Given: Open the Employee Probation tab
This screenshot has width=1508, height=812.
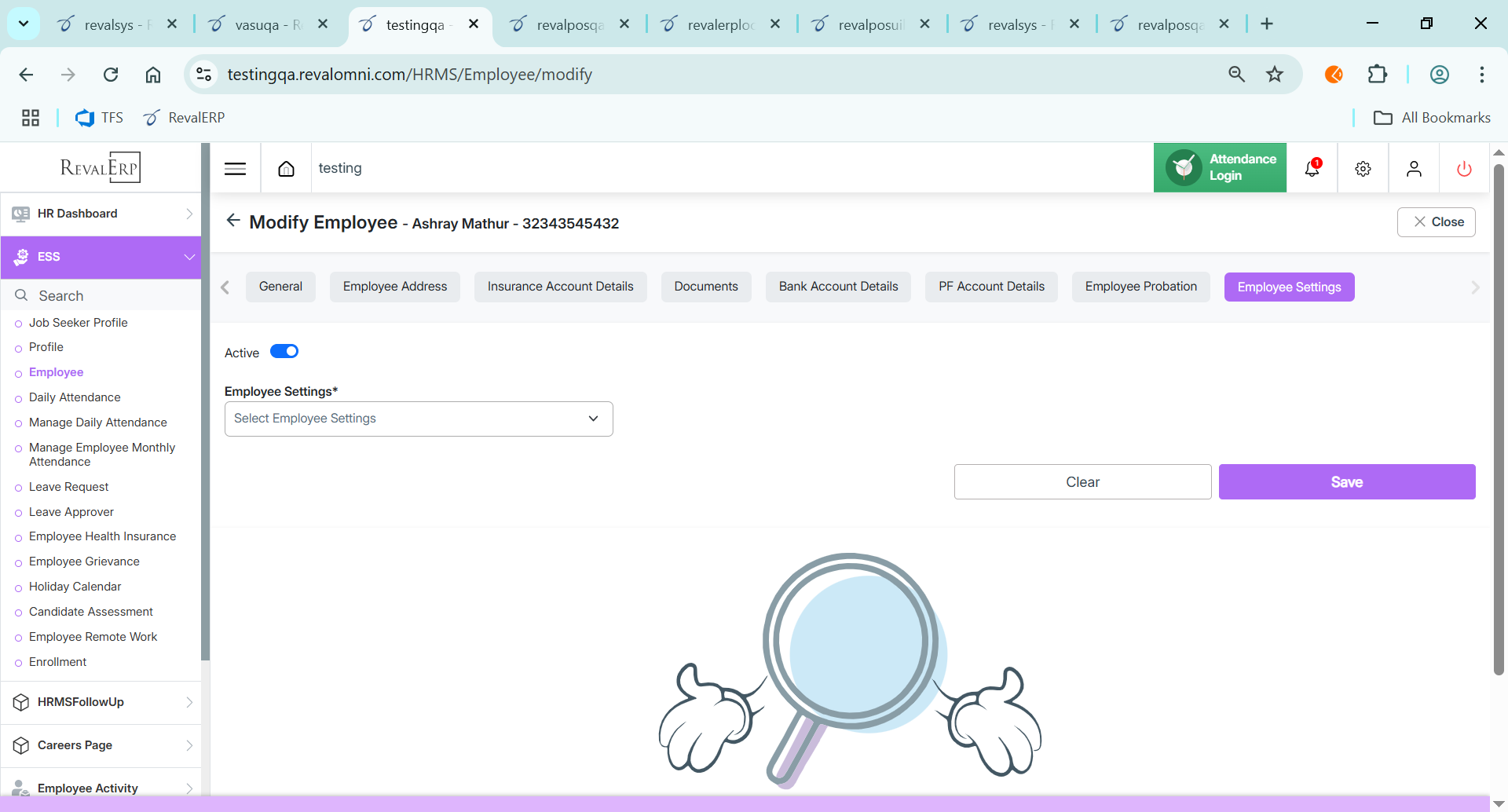Looking at the screenshot, I should tap(1140, 287).
